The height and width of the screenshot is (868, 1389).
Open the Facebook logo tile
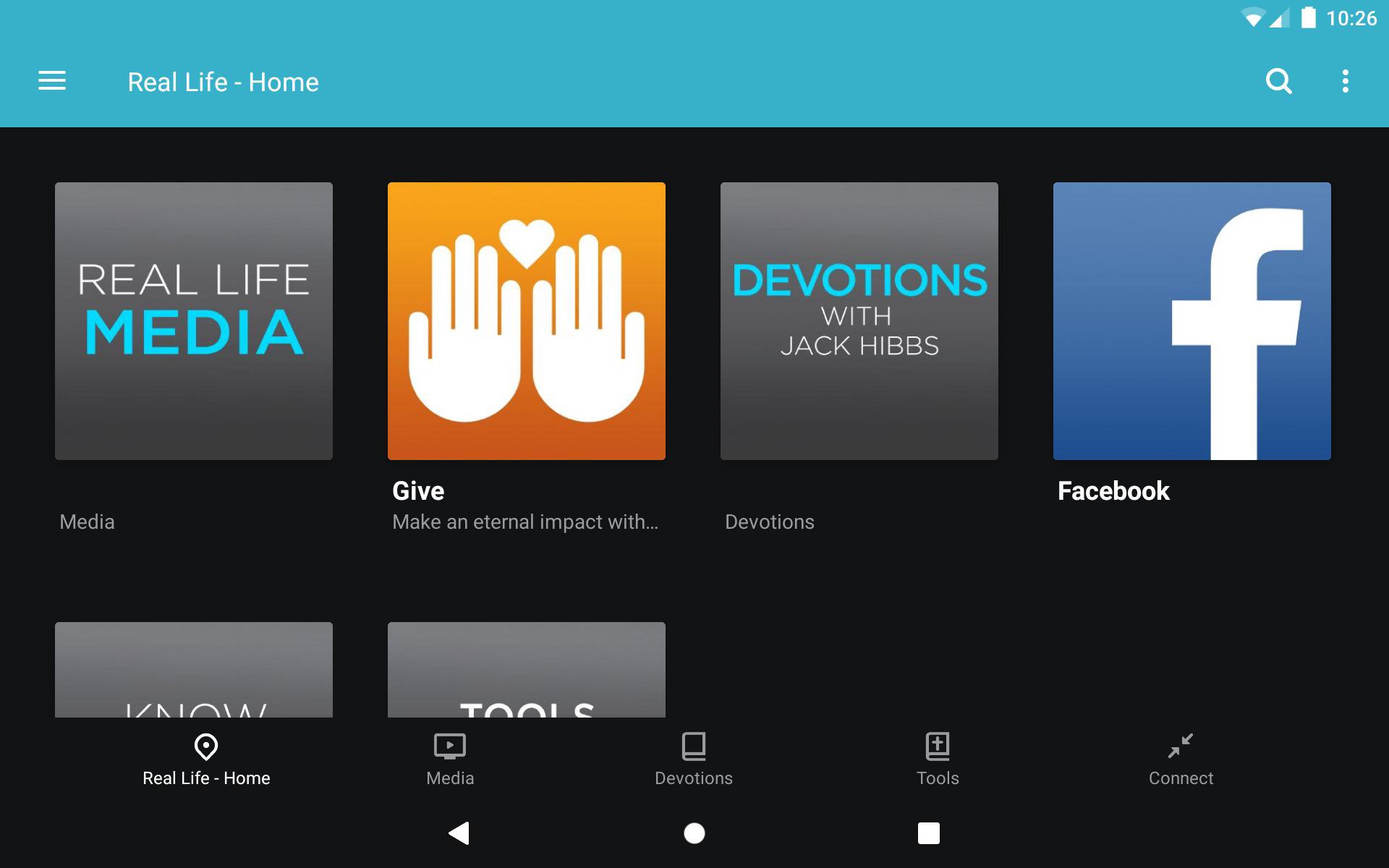coord(1192,320)
